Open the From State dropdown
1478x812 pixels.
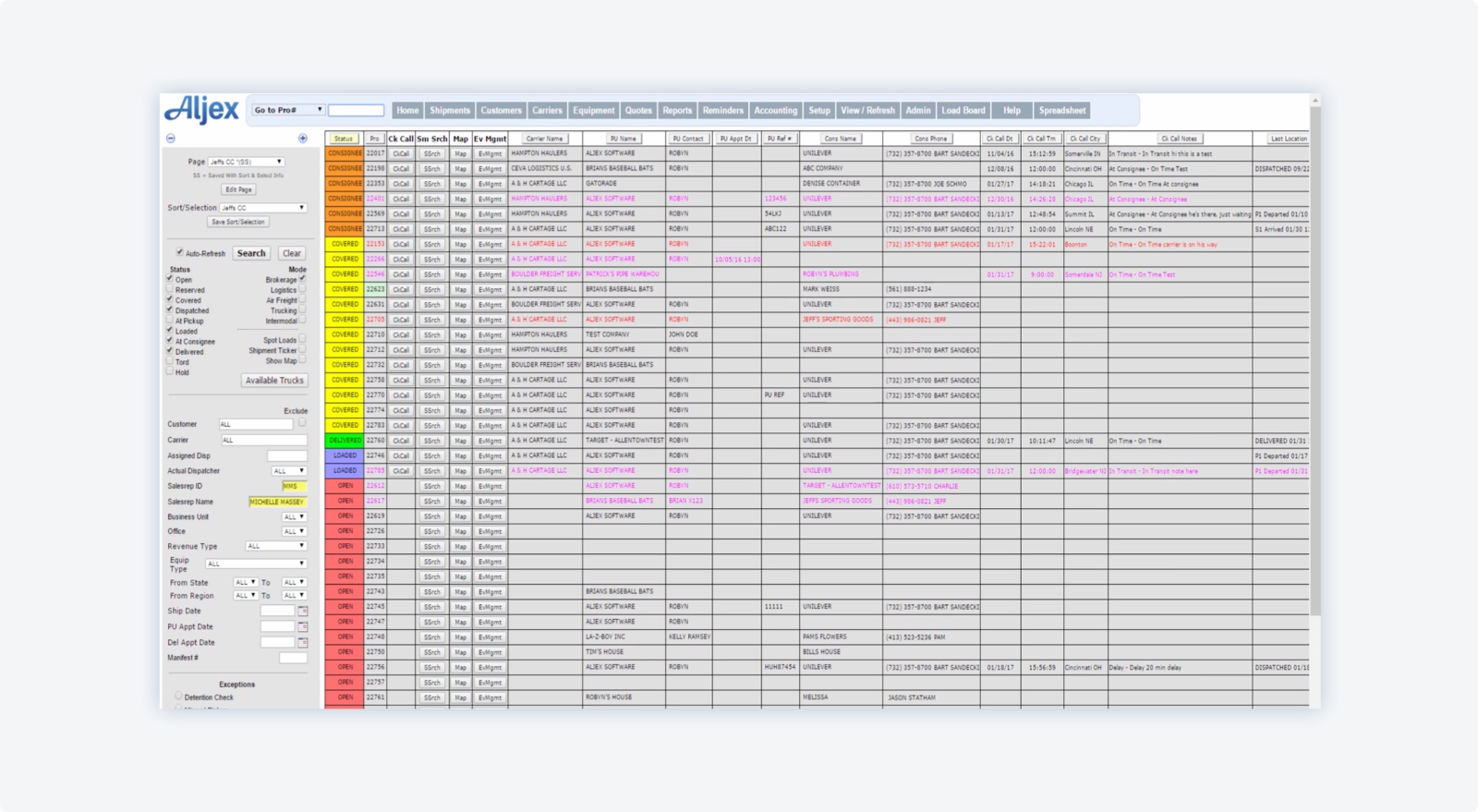[245, 583]
